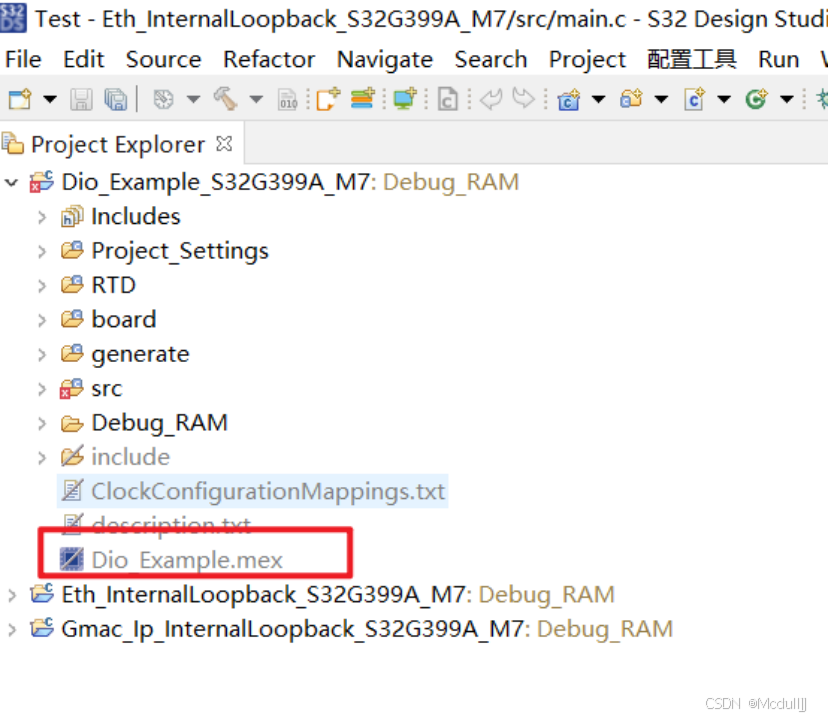Screen dimensions: 828x719
Task: Click the Redo arrow icon
Action: (524, 99)
